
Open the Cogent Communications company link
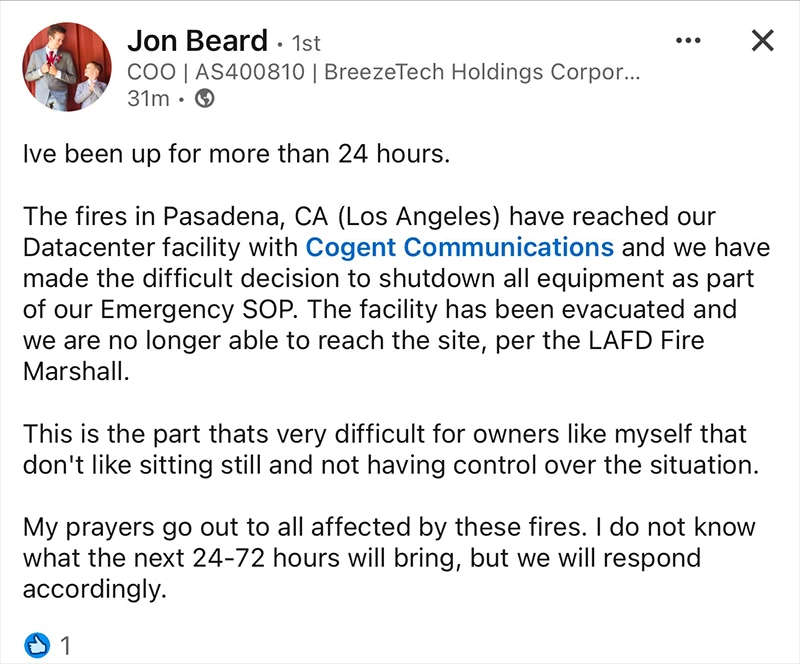pos(459,246)
